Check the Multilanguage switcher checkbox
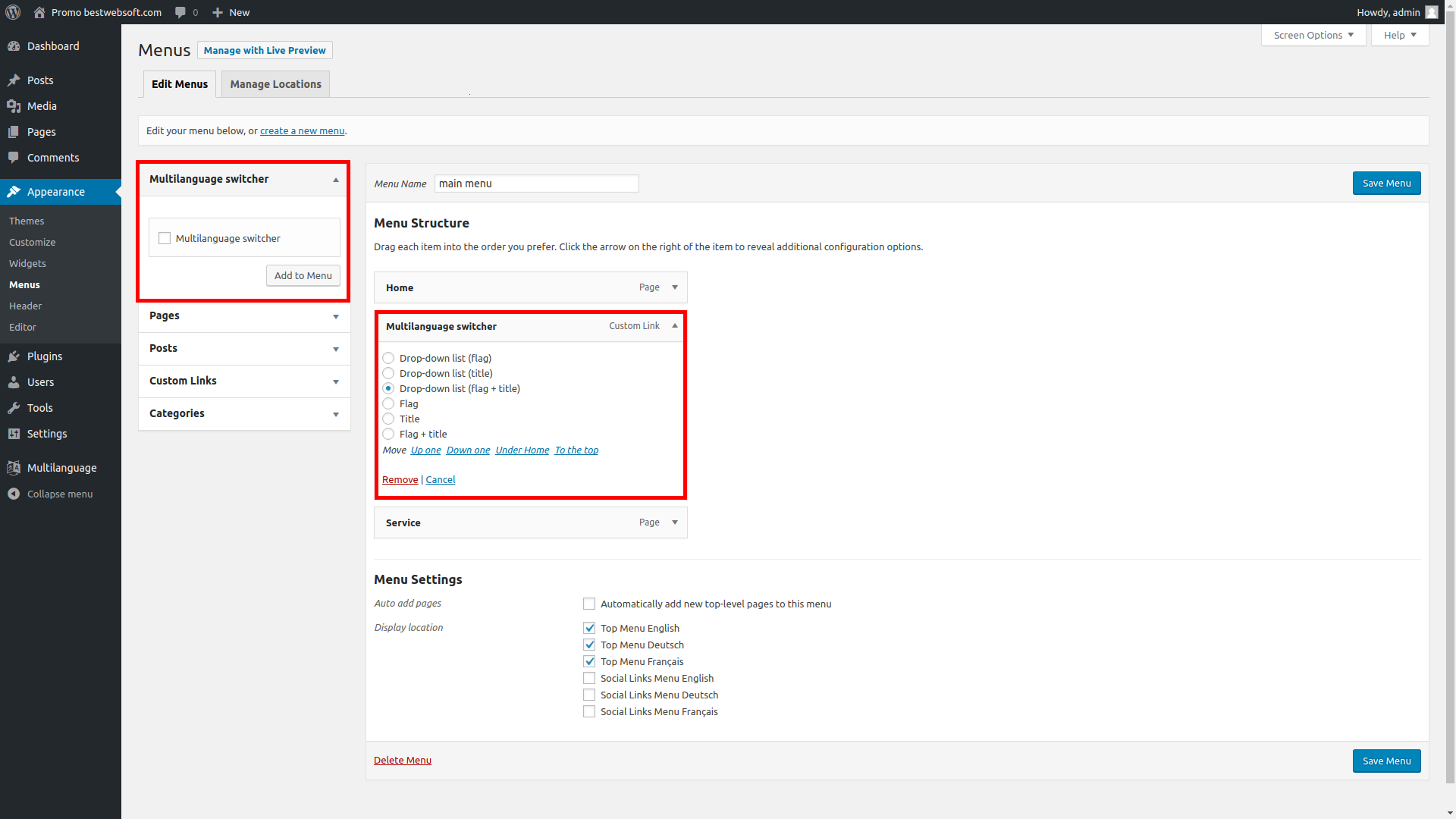The image size is (1456, 819). tap(165, 238)
